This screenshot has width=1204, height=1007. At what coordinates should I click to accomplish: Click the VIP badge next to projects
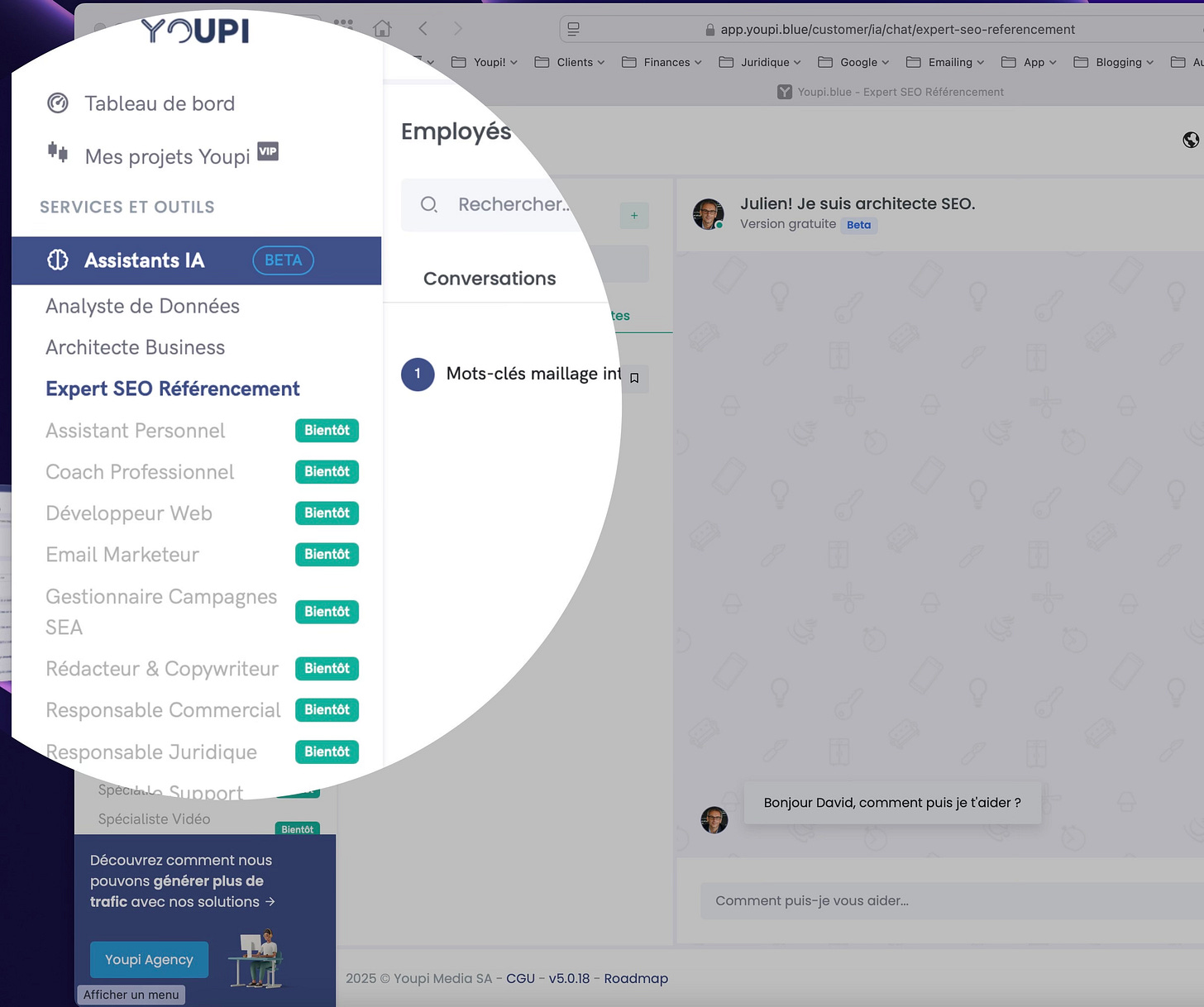[268, 151]
